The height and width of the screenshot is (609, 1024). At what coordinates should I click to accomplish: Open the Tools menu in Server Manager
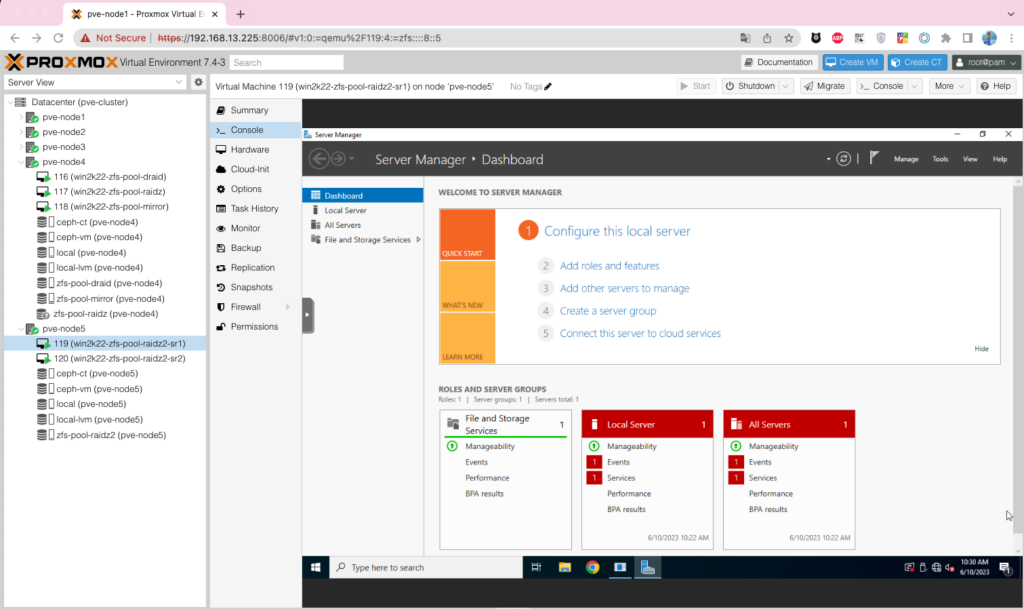coord(940,159)
